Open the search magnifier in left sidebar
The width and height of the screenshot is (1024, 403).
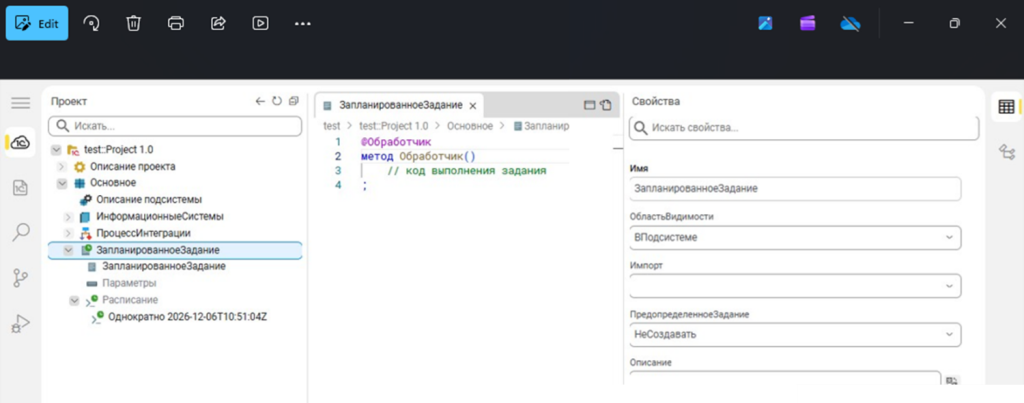click(x=20, y=233)
